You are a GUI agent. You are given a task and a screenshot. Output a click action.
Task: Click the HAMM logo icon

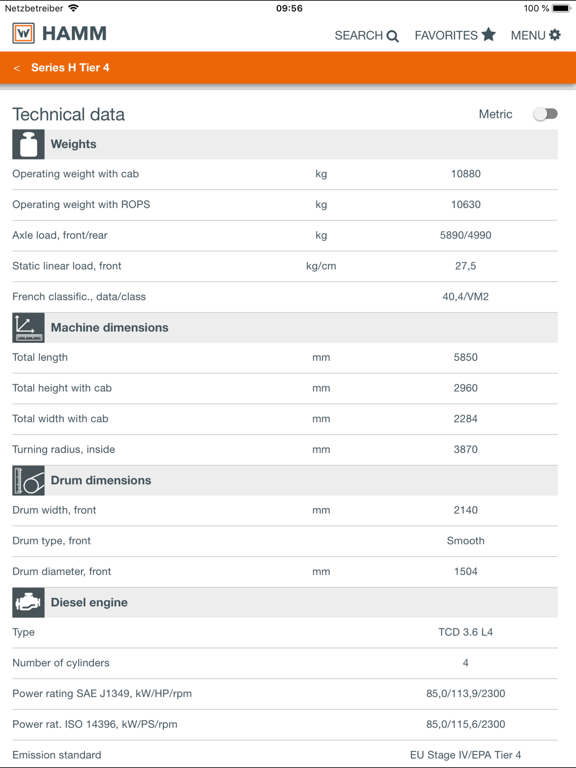coord(24,34)
